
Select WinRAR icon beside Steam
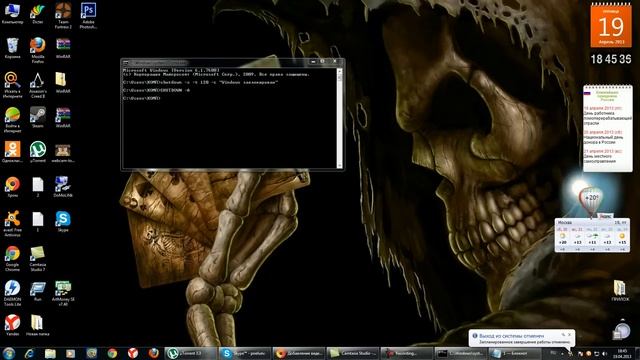click(63, 117)
